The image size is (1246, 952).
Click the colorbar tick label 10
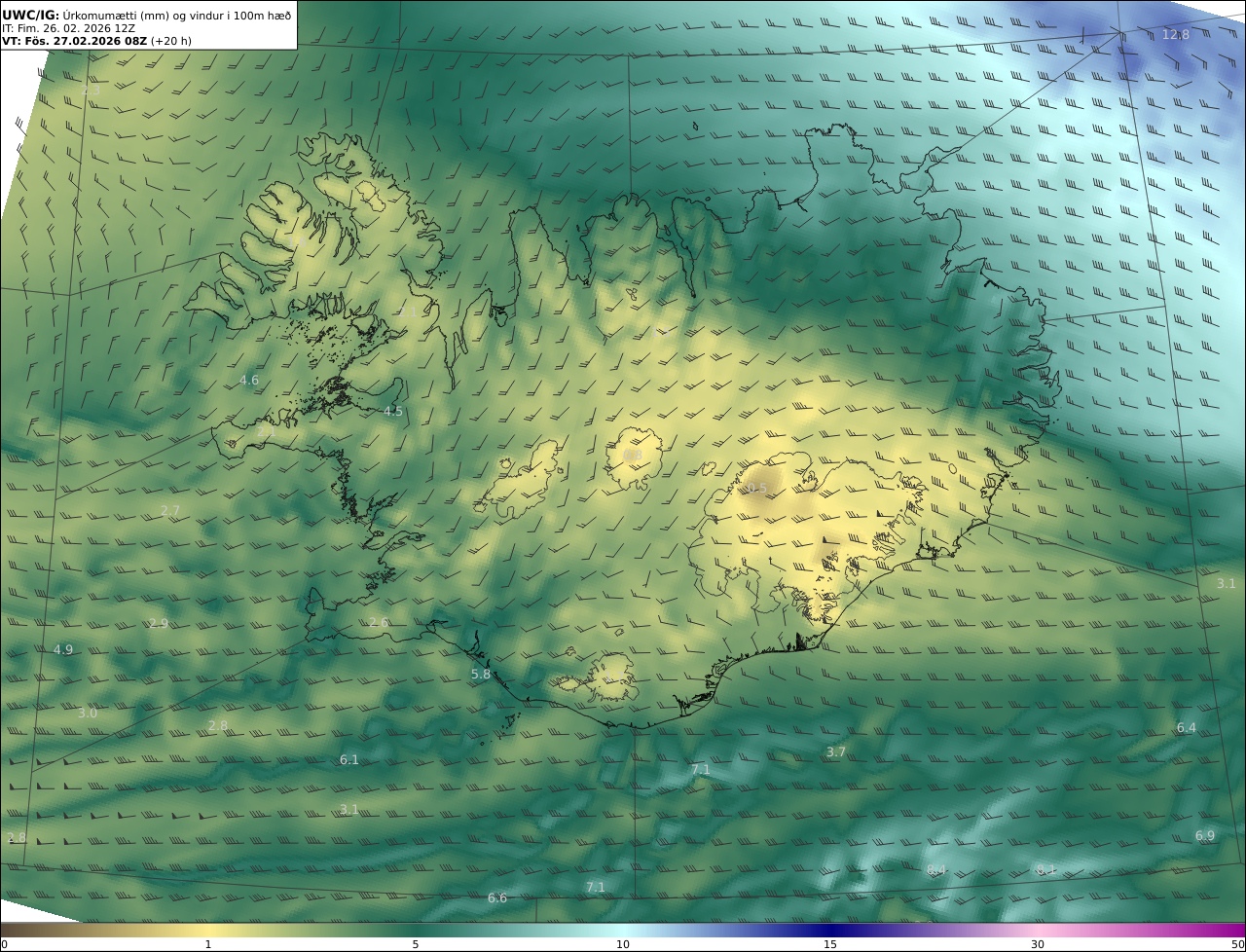tap(623, 944)
